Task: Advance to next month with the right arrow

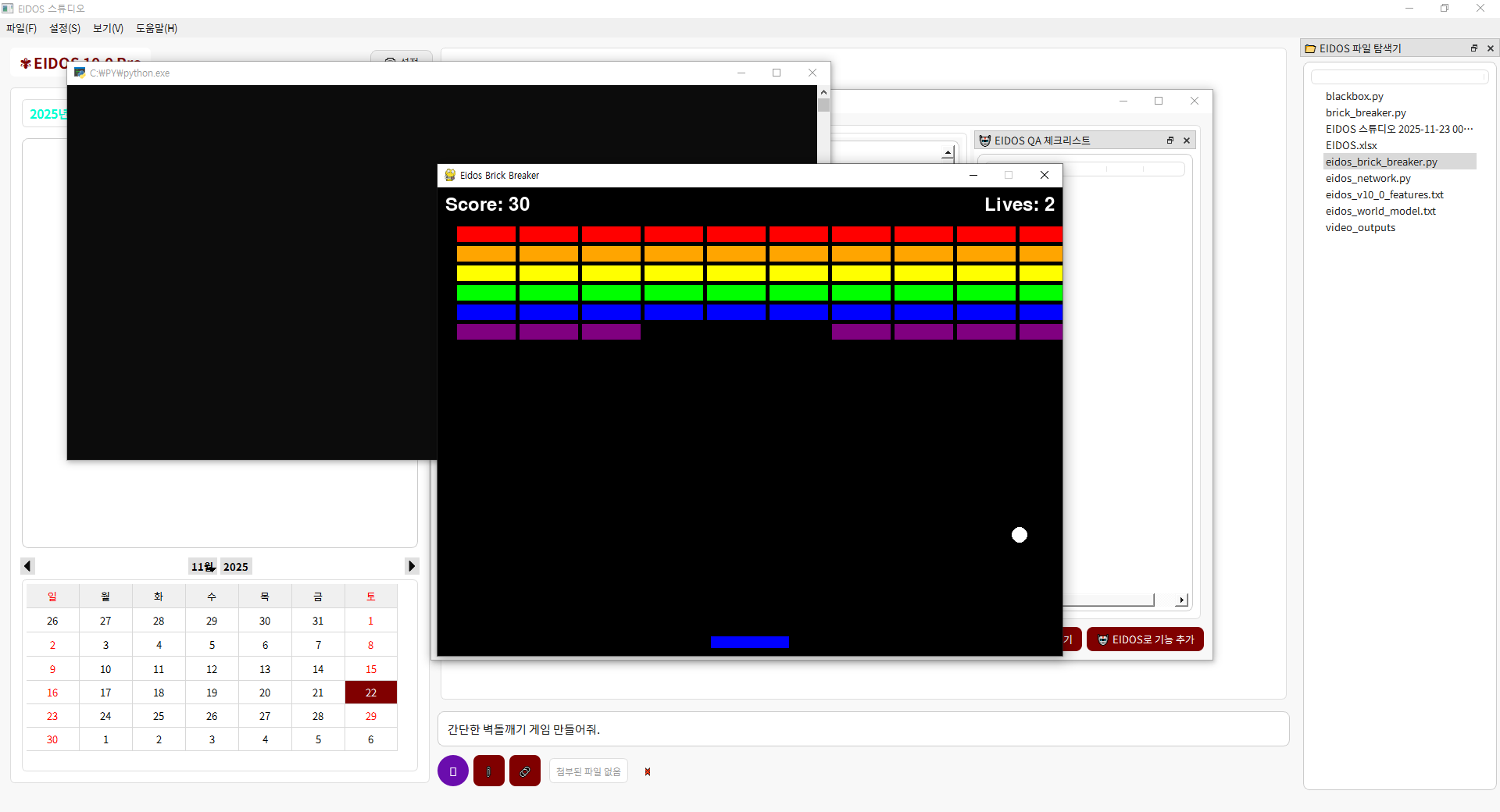Action: [x=412, y=566]
